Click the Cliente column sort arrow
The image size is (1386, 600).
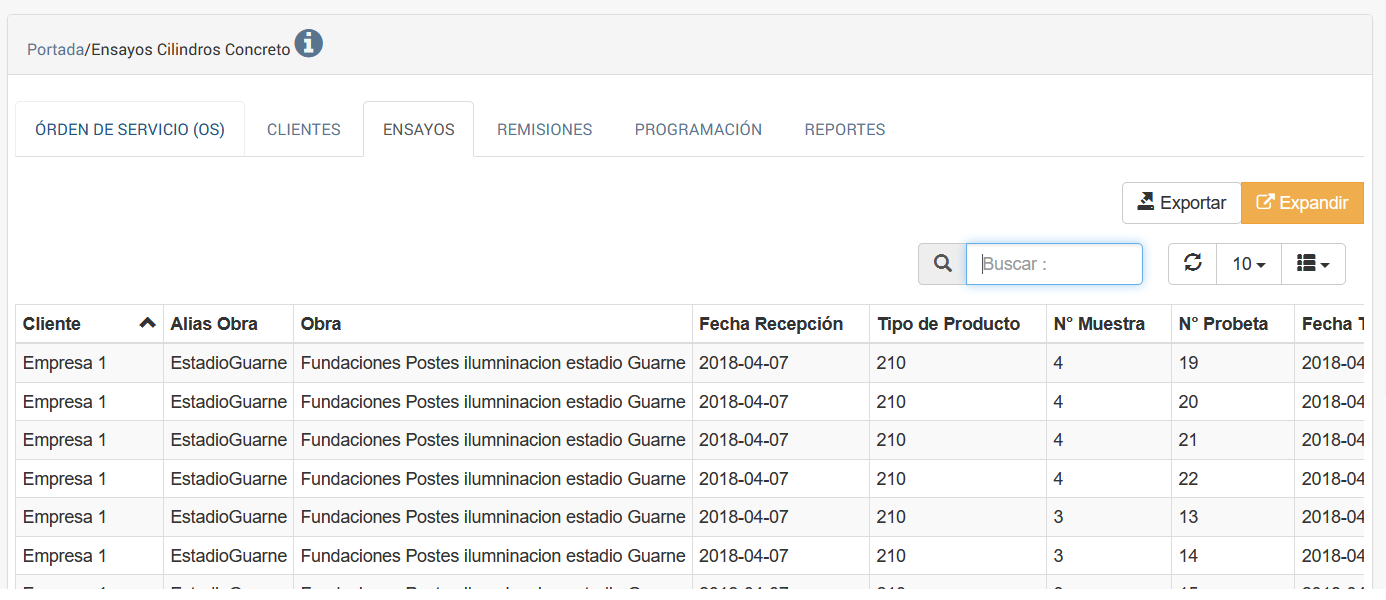(x=147, y=323)
